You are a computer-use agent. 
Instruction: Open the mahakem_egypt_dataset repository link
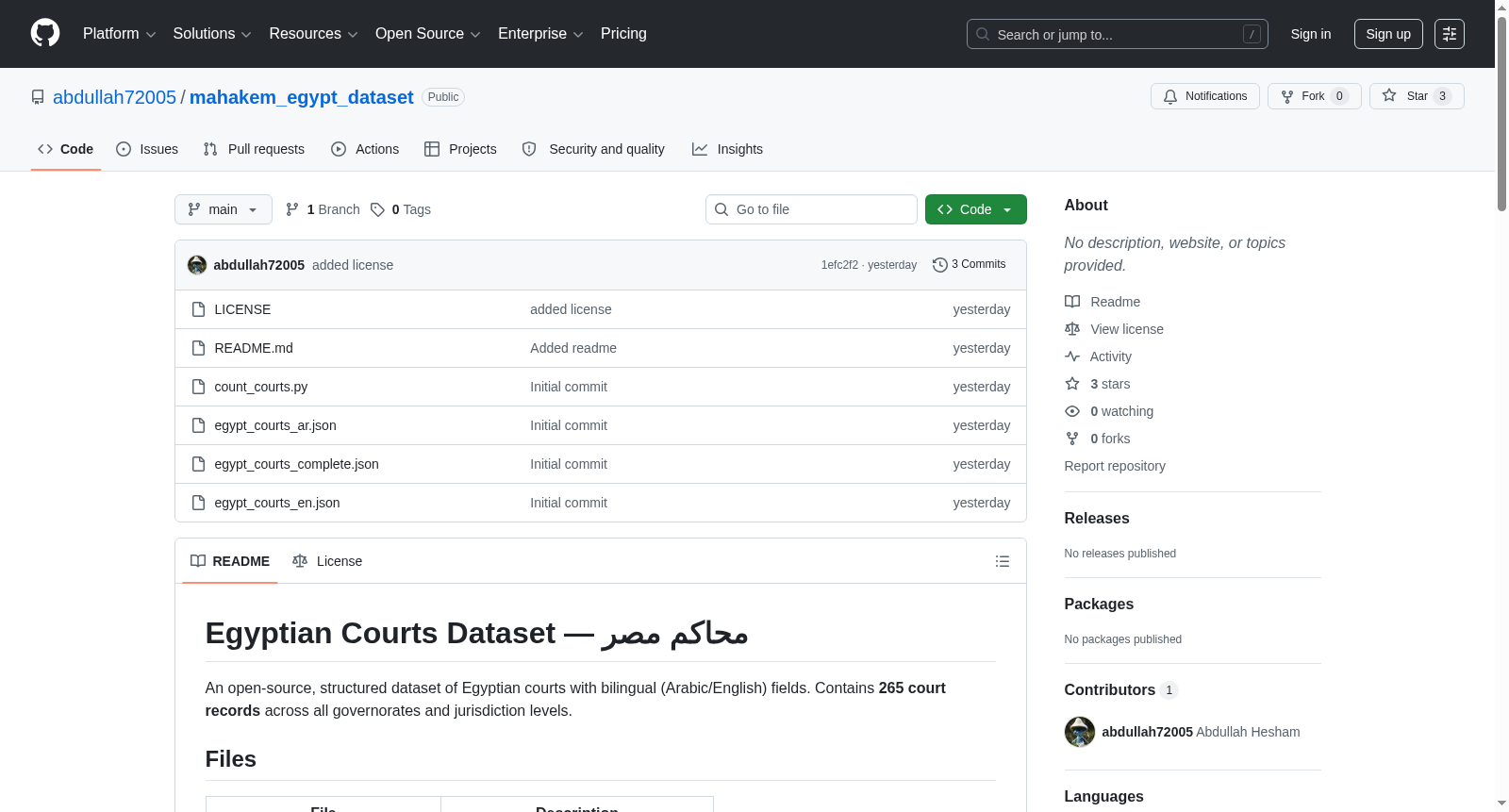[x=302, y=97]
